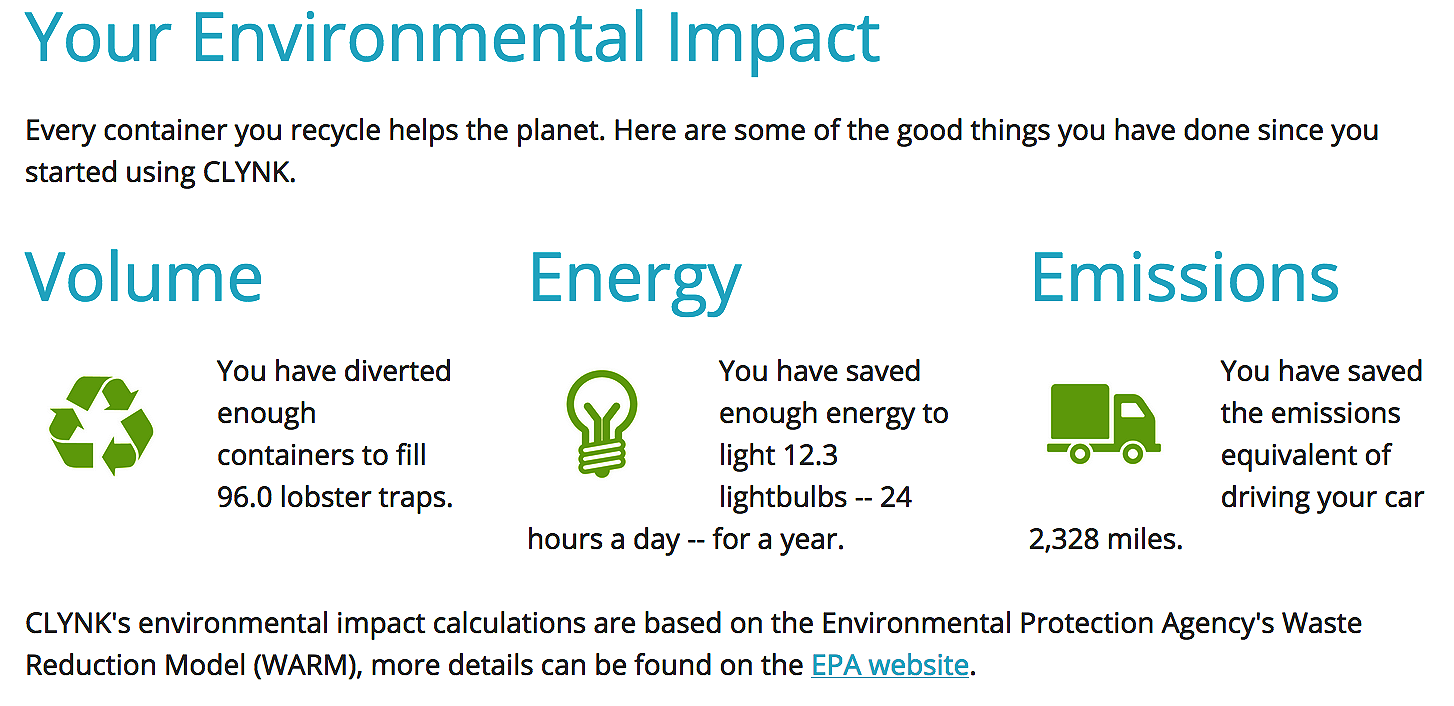
Task: Click "started using CLYNK" in the intro
Action: (160, 172)
